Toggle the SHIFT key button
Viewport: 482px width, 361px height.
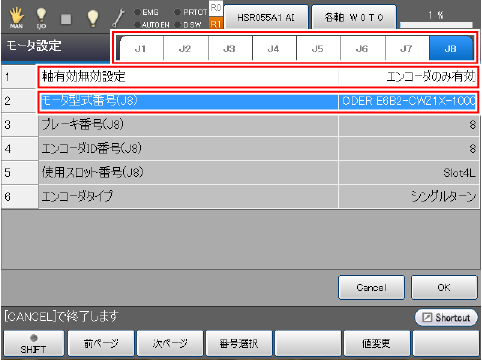click(33, 343)
